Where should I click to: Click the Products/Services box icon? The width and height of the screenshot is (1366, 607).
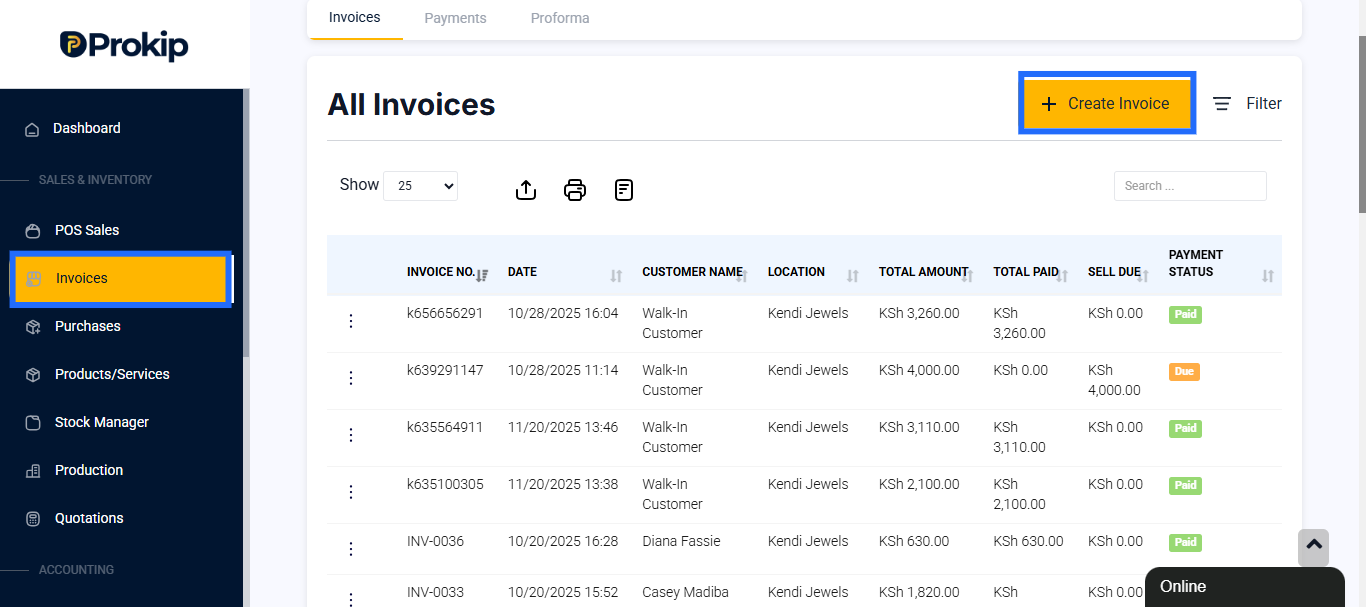(33, 374)
